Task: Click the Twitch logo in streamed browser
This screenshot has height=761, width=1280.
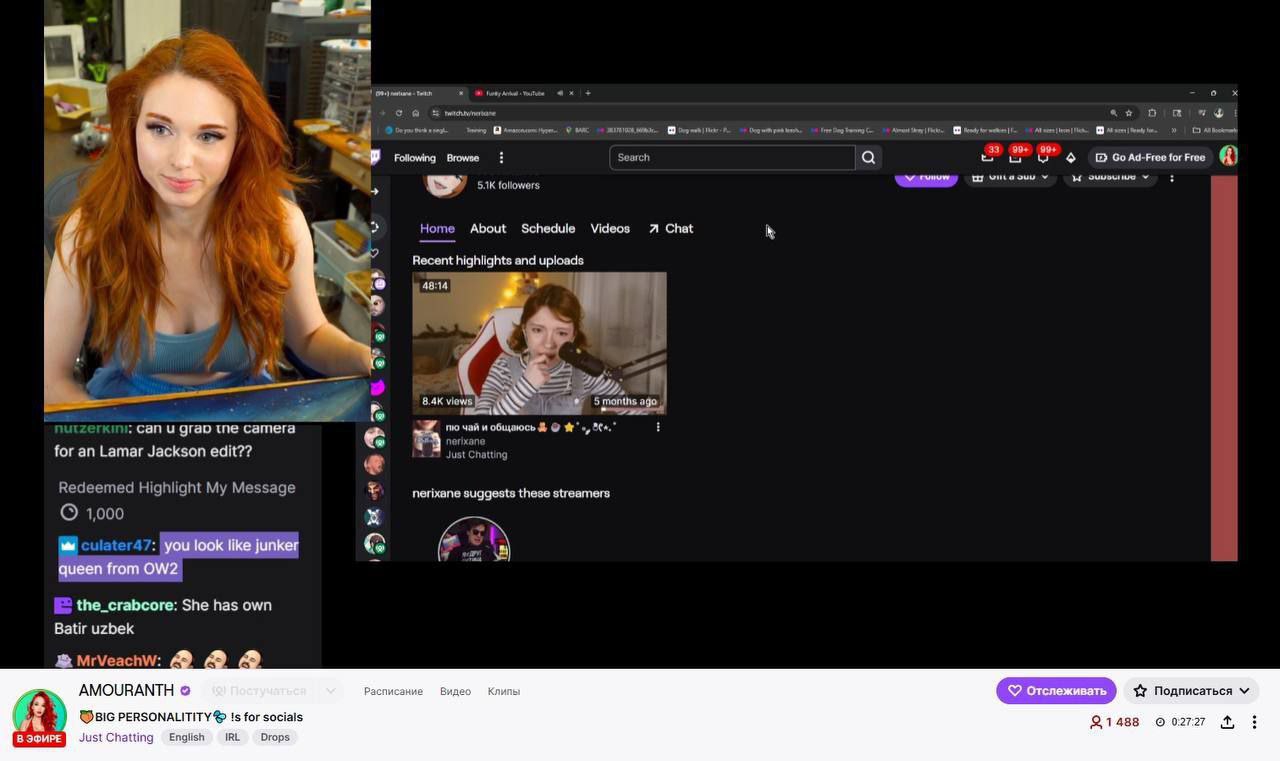Action: click(375, 157)
